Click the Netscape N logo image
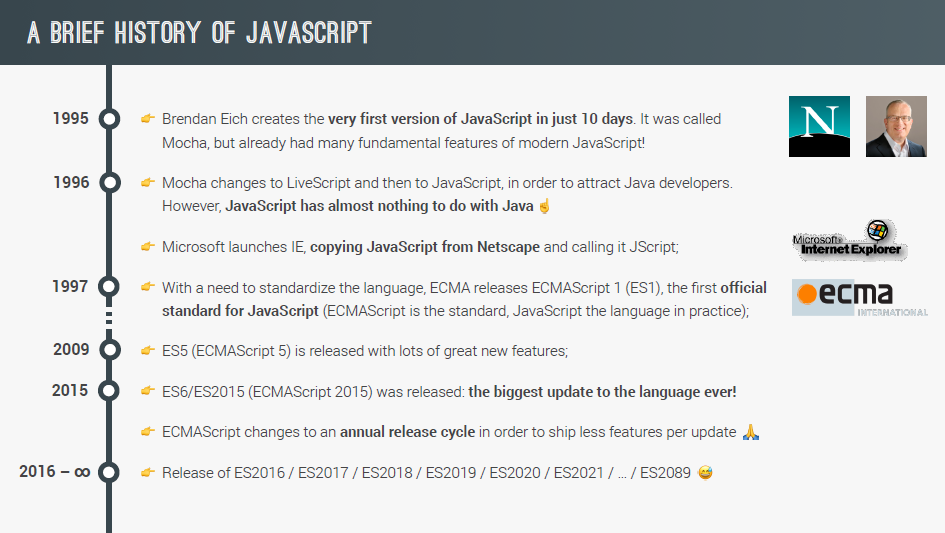 tap(819, 127)
